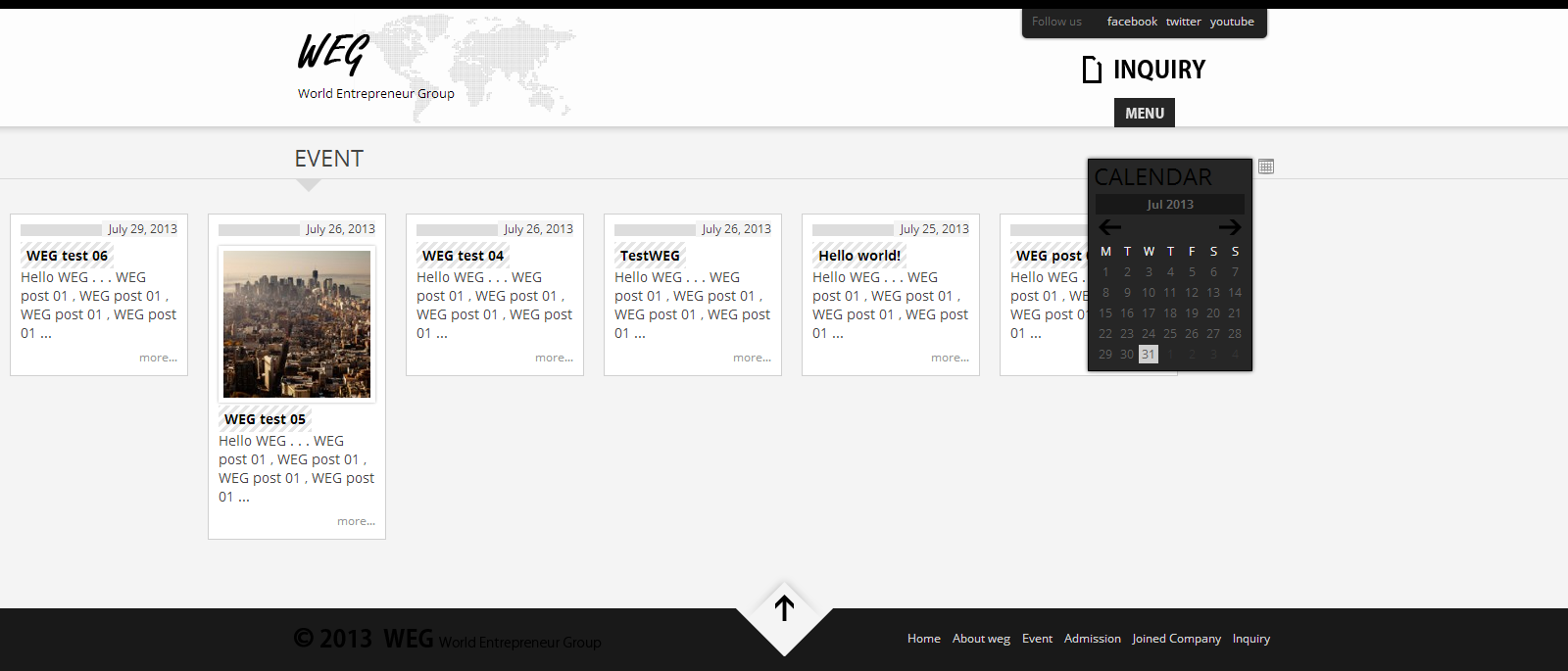
Task: Click the calendar grid icon
Action: 1266,167
